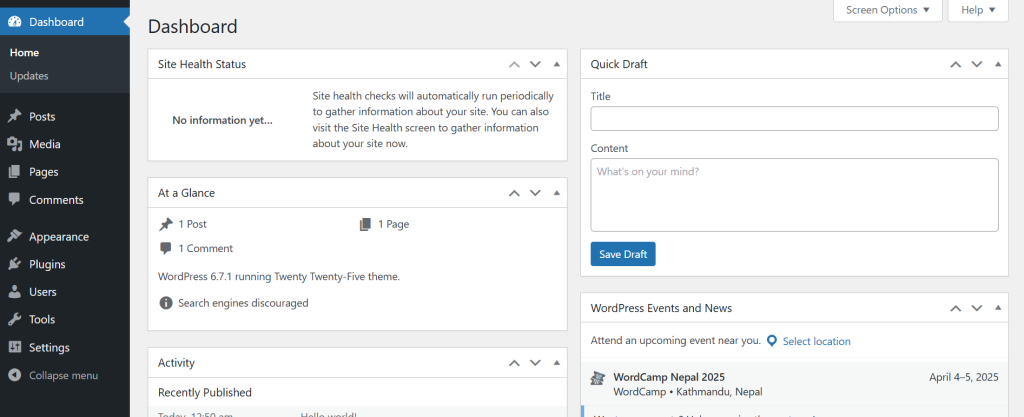Click into the Quick Draft Title field

(x=794, y=119)
